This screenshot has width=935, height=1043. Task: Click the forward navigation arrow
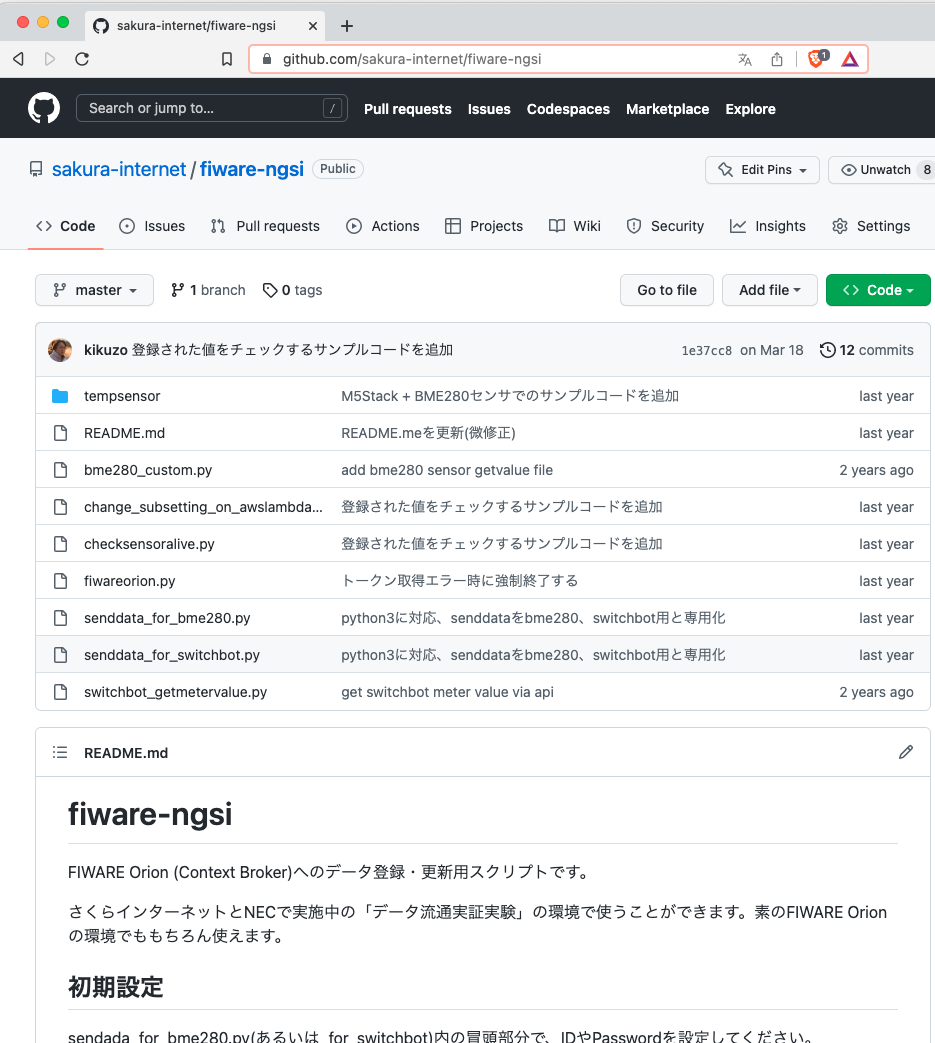coord(50,59)
